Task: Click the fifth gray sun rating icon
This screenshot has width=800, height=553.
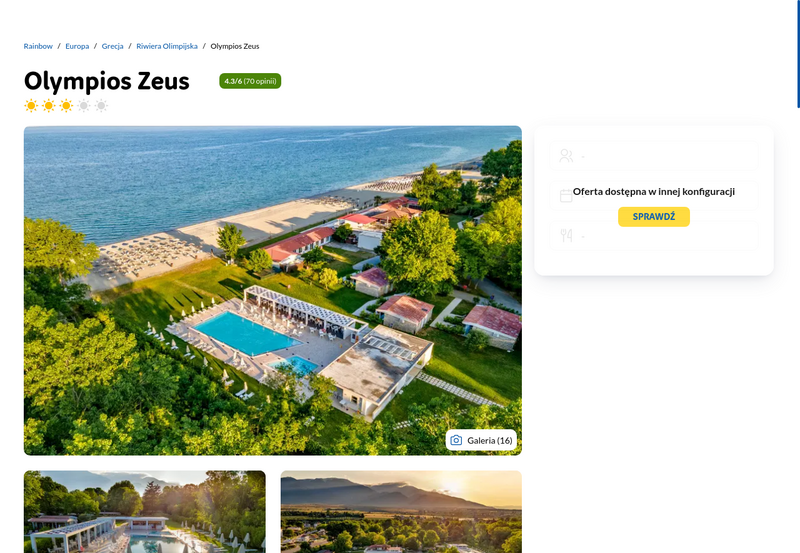Action: (x=102, y=106)
